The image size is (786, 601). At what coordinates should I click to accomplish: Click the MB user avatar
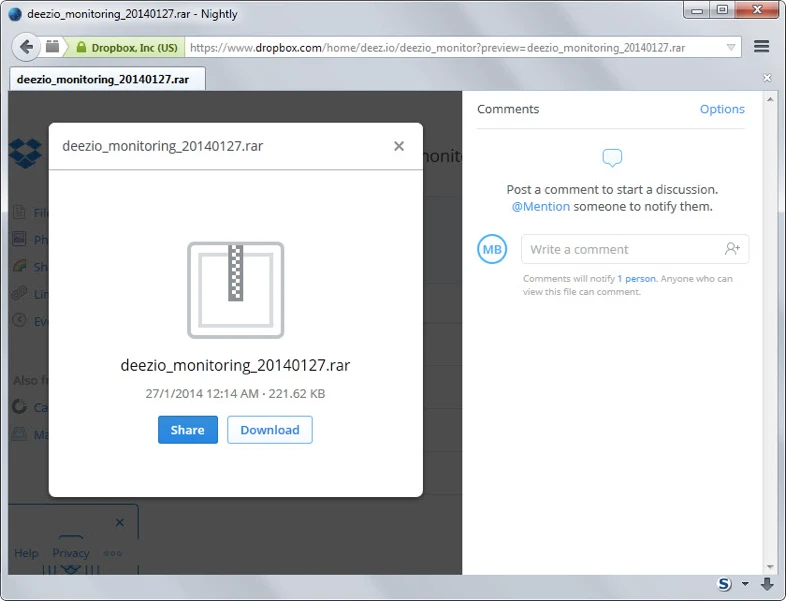(492, 249)
